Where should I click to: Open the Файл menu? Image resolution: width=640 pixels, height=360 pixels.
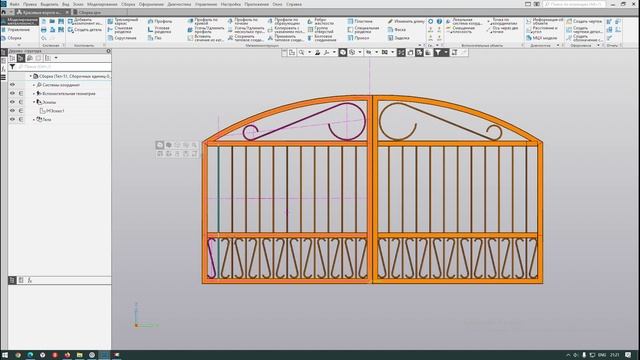point(14,4)
